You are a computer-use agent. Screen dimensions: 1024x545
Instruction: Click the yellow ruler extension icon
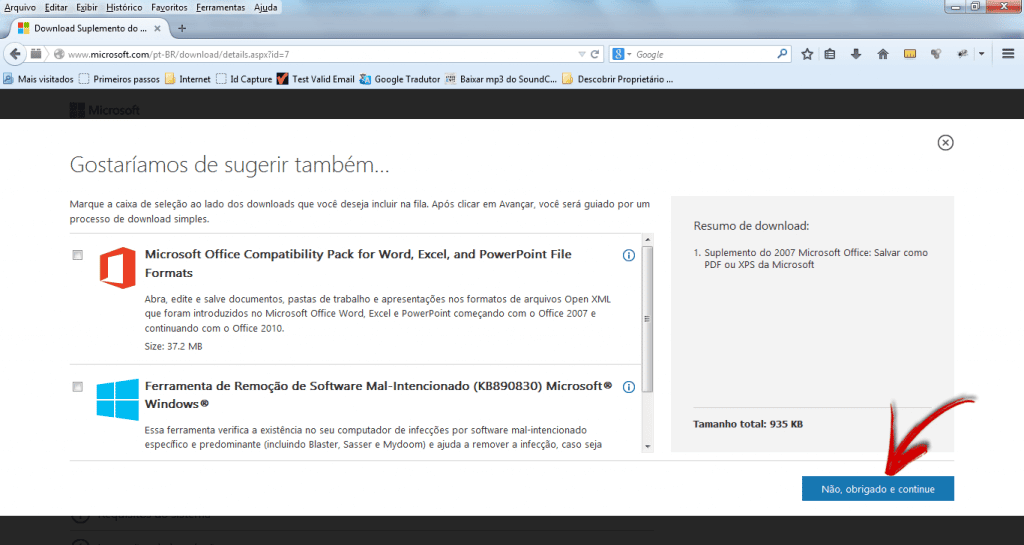(x=910, y=54)
